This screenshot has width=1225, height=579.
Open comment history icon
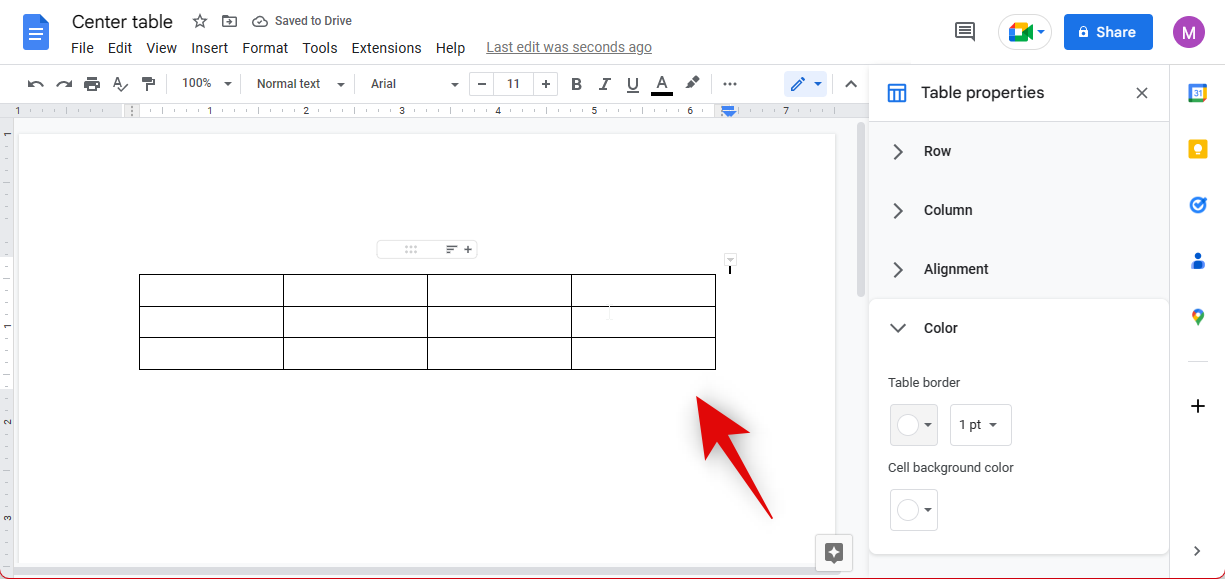[x=965, y=32]
